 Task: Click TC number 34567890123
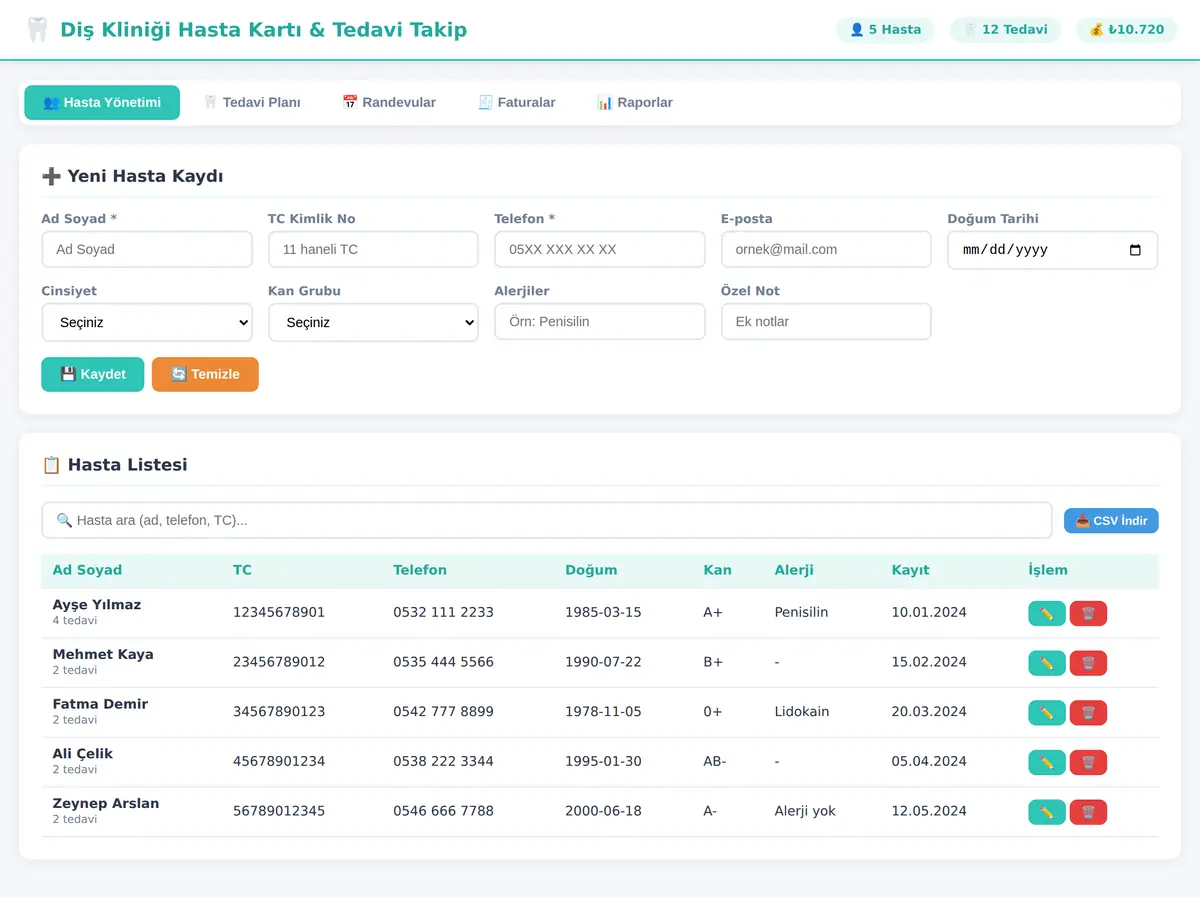tap(279, 712)
